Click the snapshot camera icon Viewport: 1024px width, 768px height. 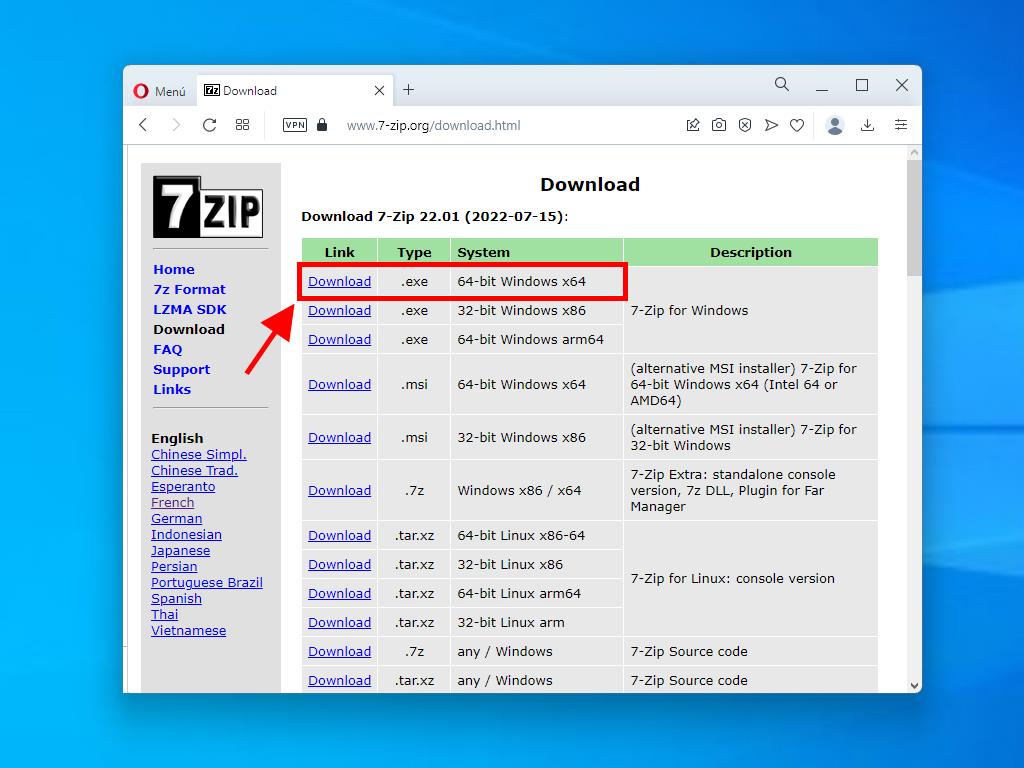click(x=719, y=125)
